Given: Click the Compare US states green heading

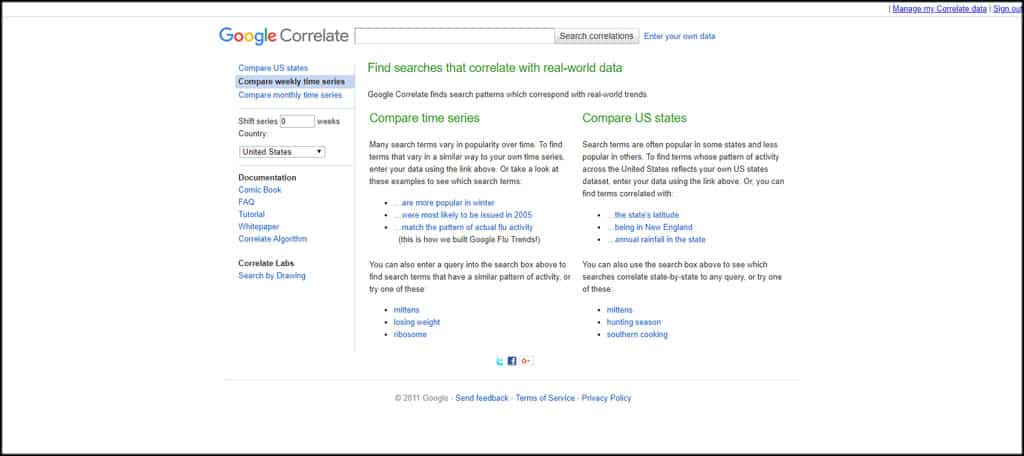Looking at the screenshot, I should [x=634, y=118].
